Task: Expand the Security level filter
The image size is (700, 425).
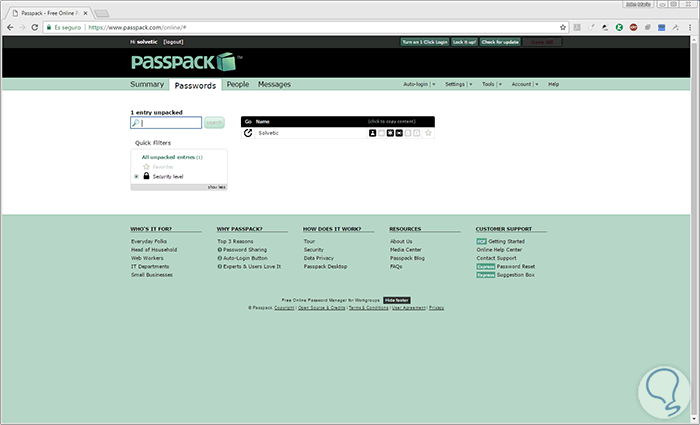Action: [137, 176]
